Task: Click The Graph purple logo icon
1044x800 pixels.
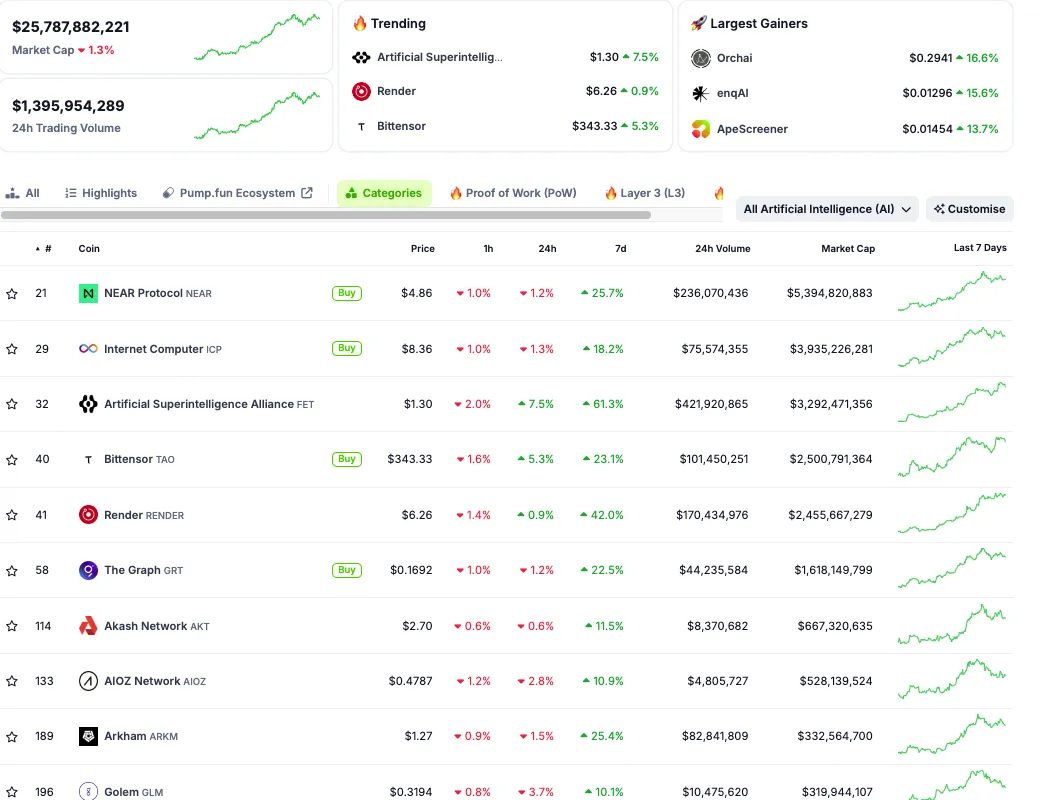Action: [88, 570]
